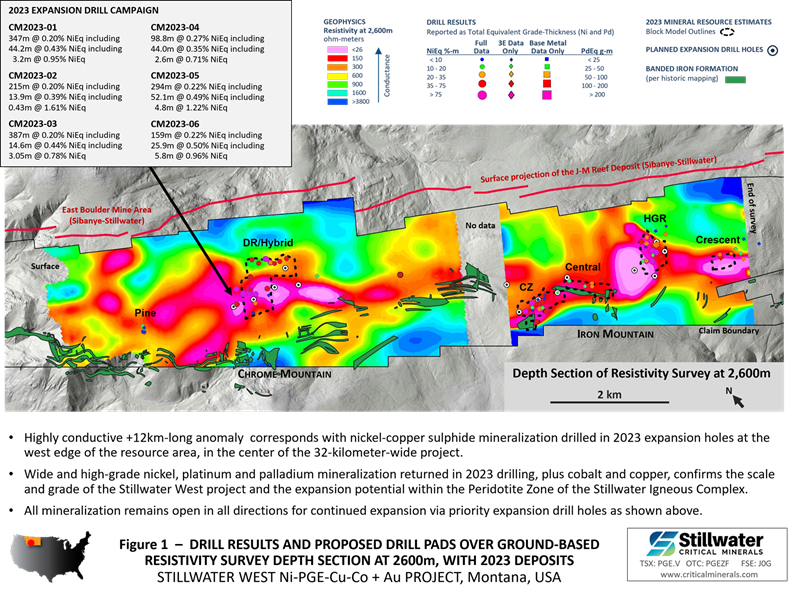Screen dimensions: 800x596
Task: Click the CM2023-04 drill hole heading
Action: click(x=175, y=27)
